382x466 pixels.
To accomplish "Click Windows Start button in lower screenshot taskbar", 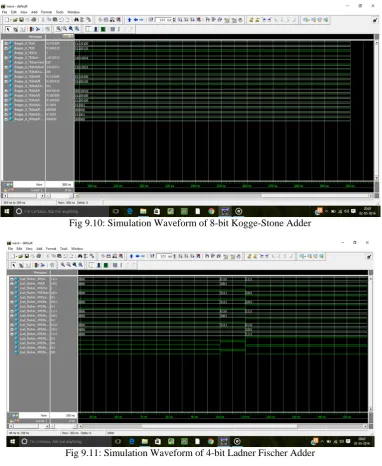I will point(12,441).
